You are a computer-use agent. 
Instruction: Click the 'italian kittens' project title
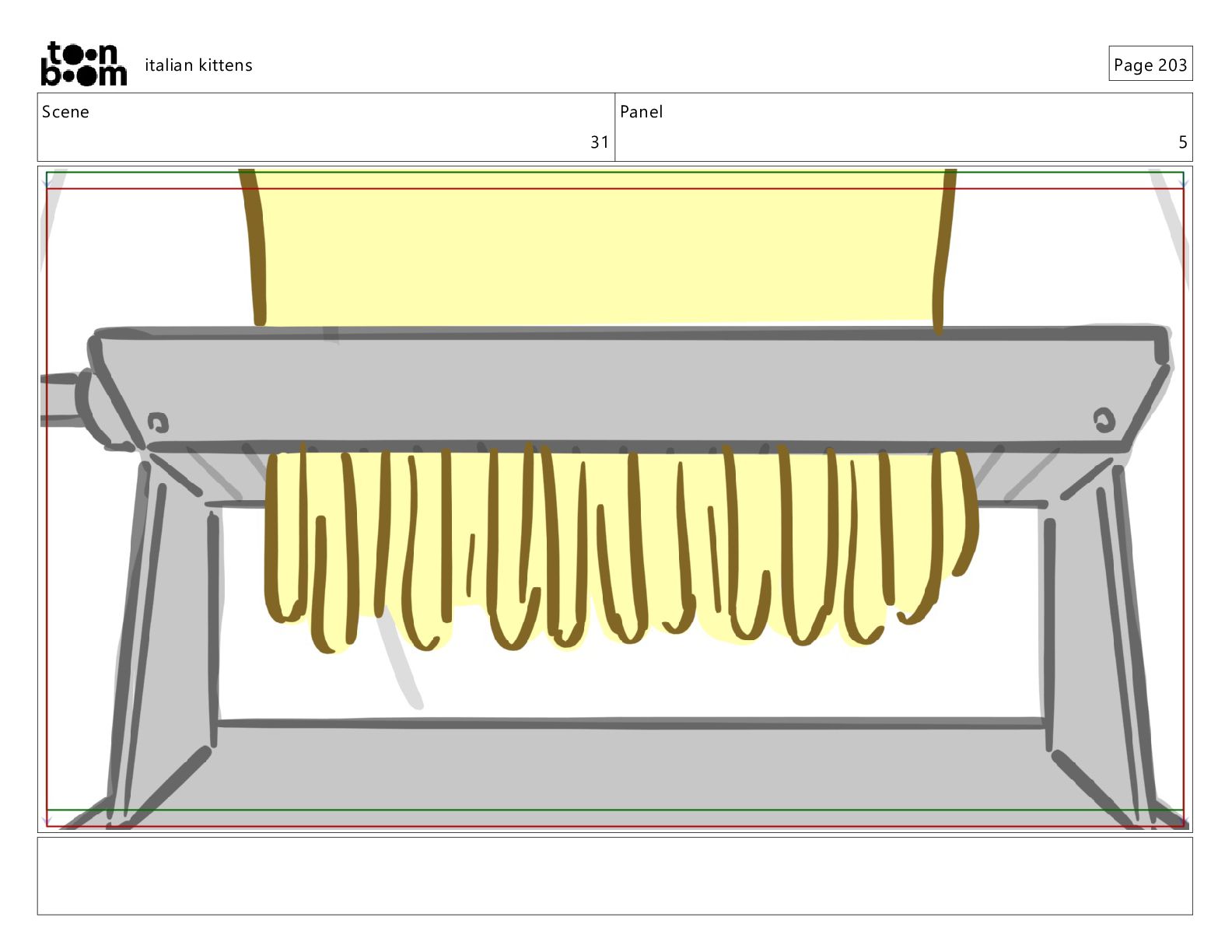pos(198,65)
